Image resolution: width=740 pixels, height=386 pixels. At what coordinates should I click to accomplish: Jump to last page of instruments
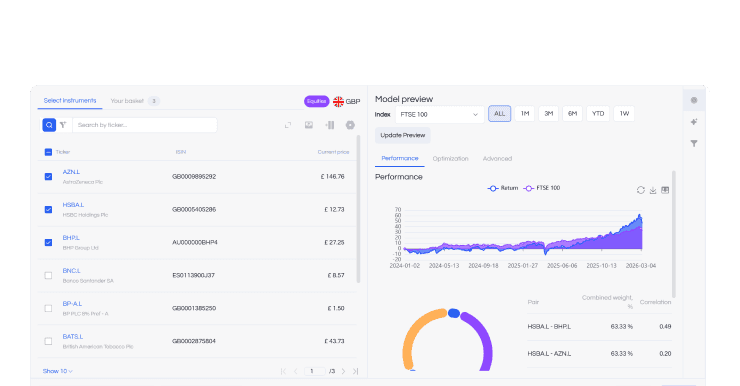click(355, 371)
